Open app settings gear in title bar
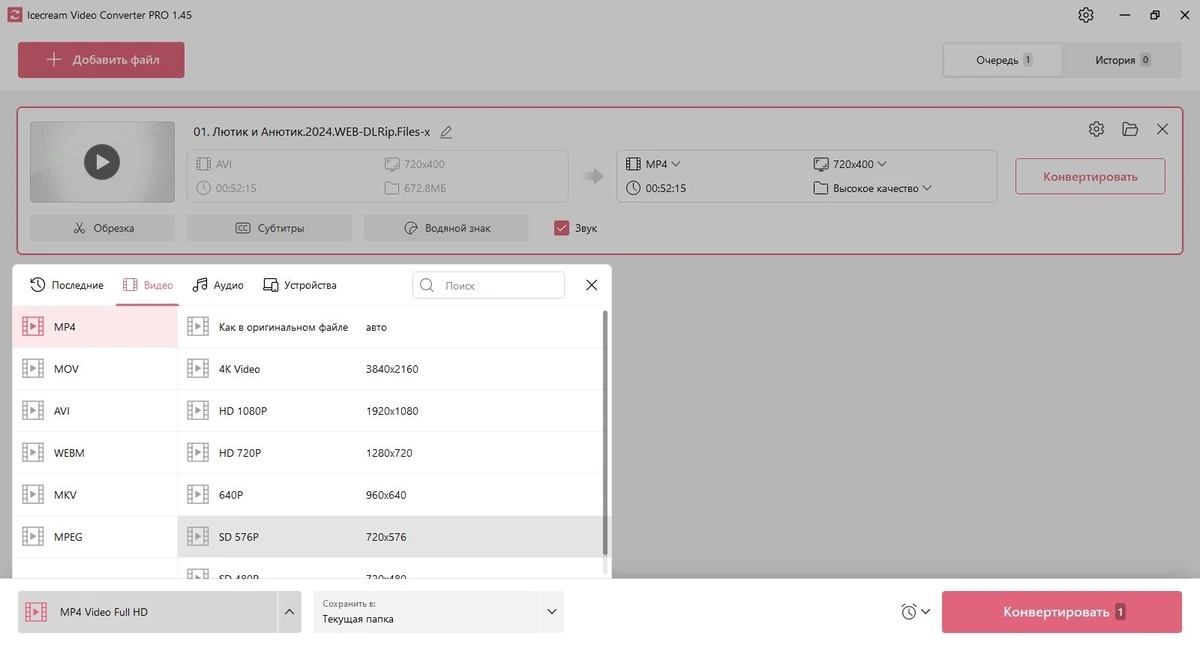 pos(1086,15)
